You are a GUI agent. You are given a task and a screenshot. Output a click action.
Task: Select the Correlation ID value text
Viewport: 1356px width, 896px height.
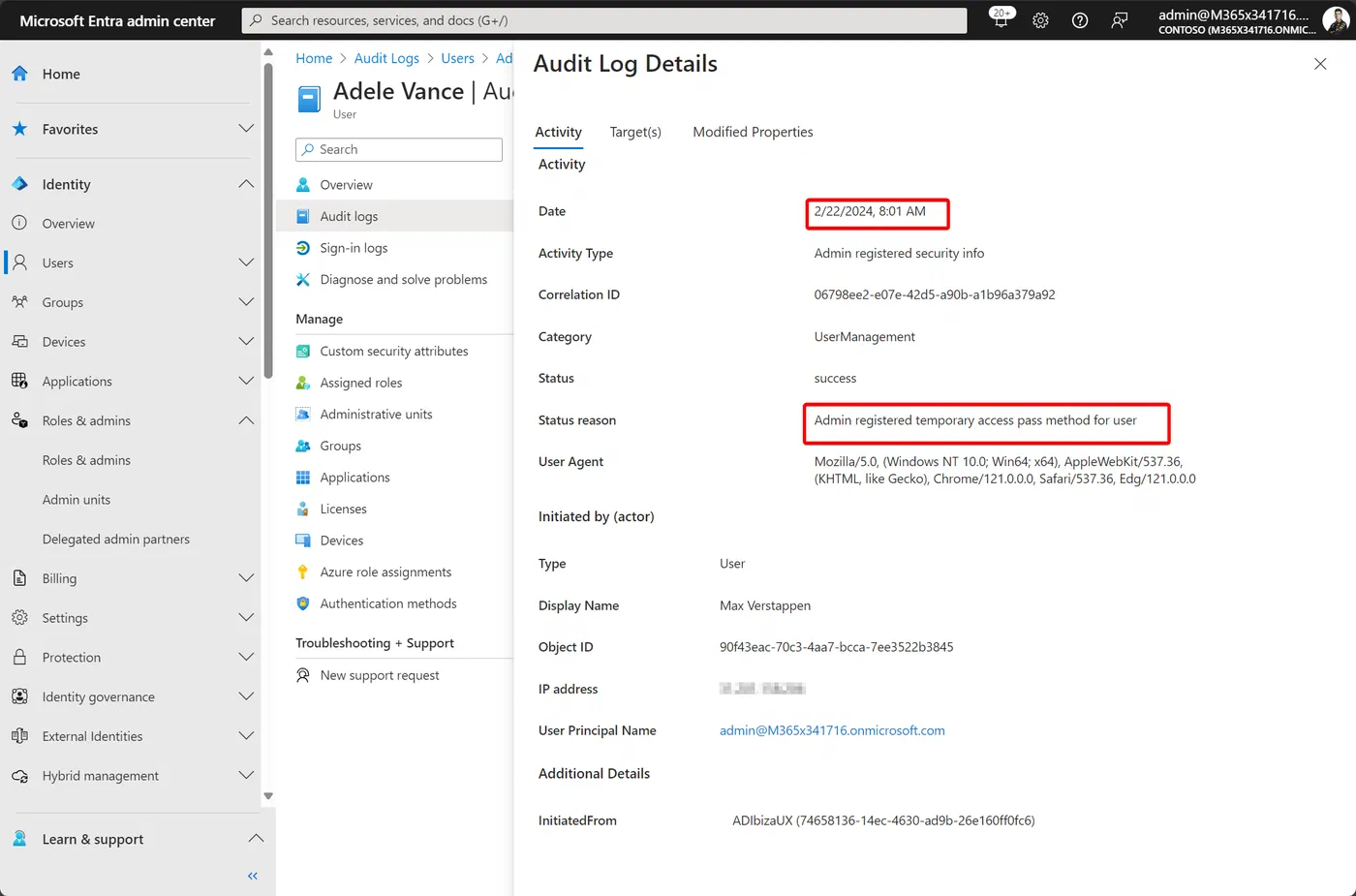[x=935, y=294]
